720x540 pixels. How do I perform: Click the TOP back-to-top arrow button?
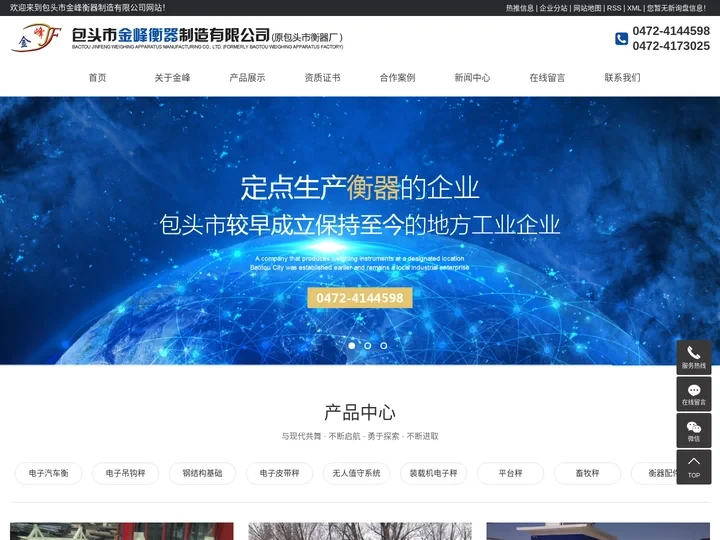pyautogui.click(x=693, y=467)
